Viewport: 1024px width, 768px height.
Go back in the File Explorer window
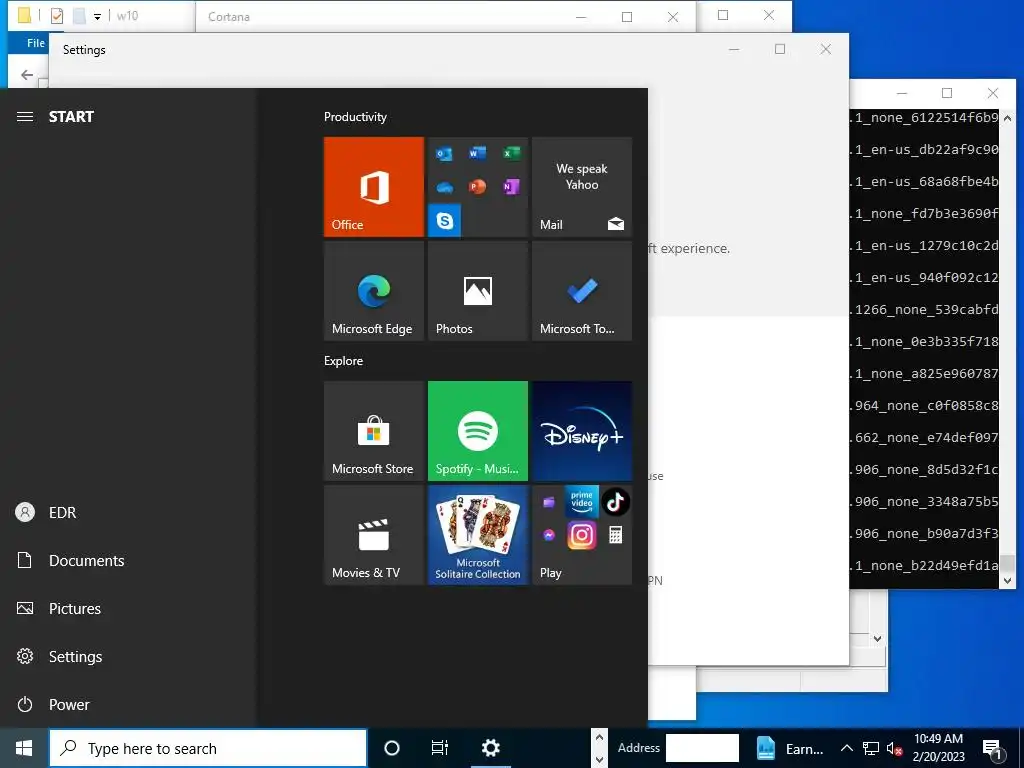pos(27,74)
